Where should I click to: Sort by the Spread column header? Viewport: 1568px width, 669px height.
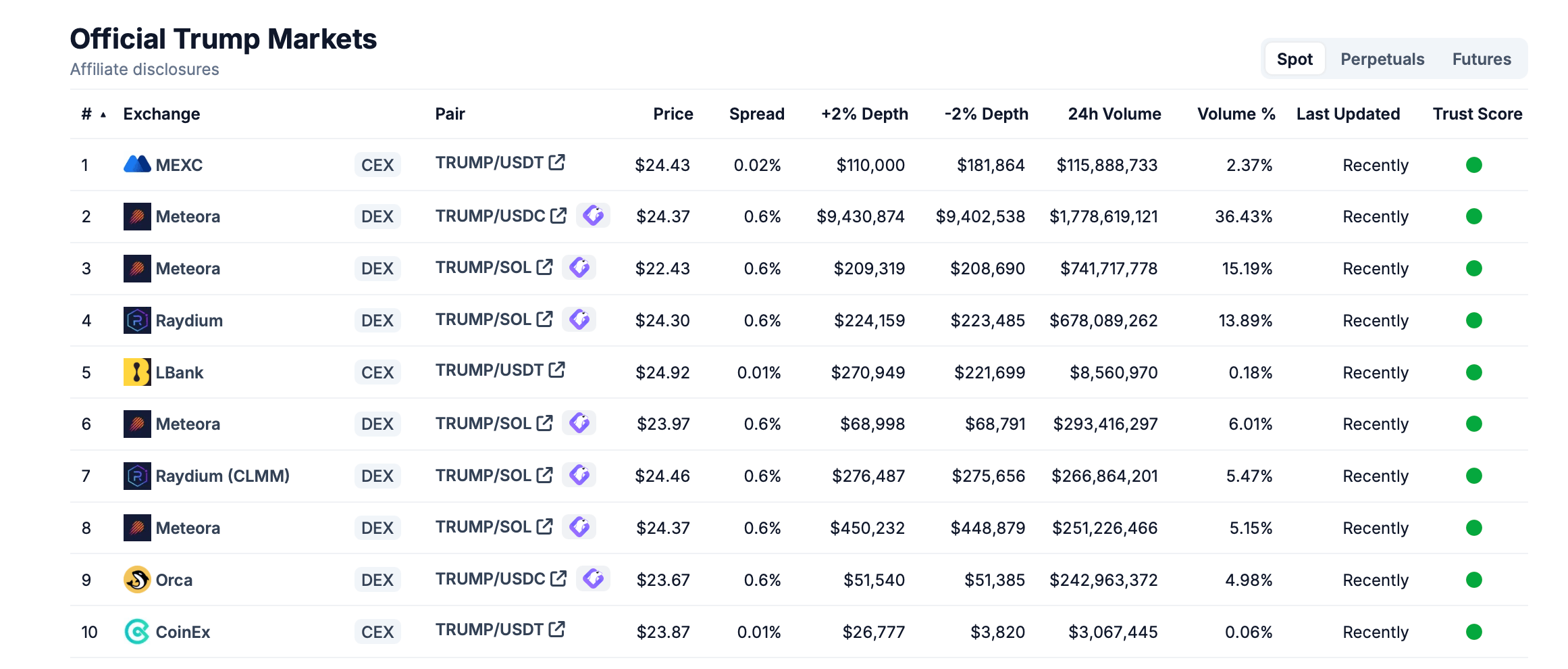757,114
